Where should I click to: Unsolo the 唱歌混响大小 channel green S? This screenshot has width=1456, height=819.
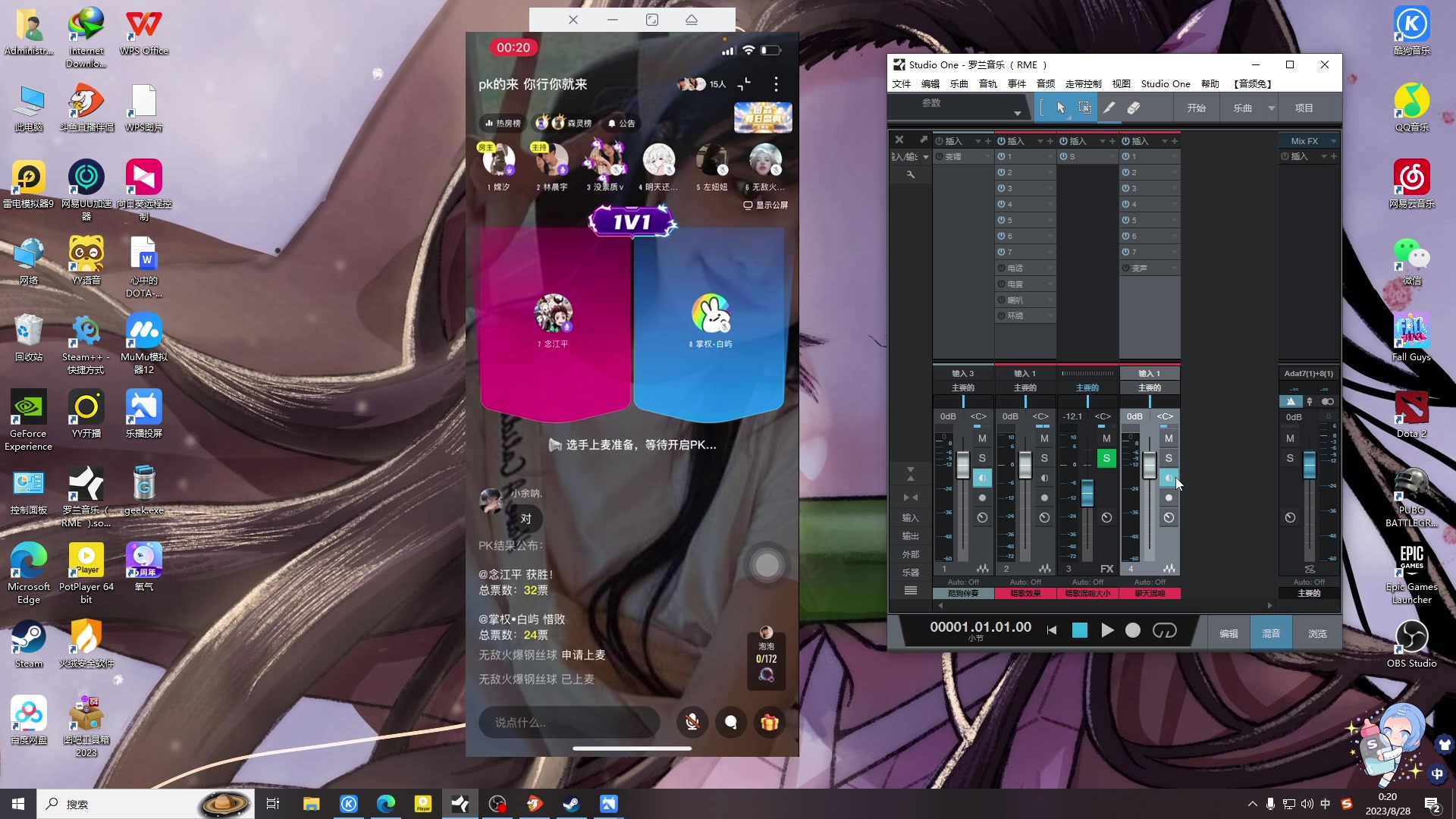pos(1106,458)
